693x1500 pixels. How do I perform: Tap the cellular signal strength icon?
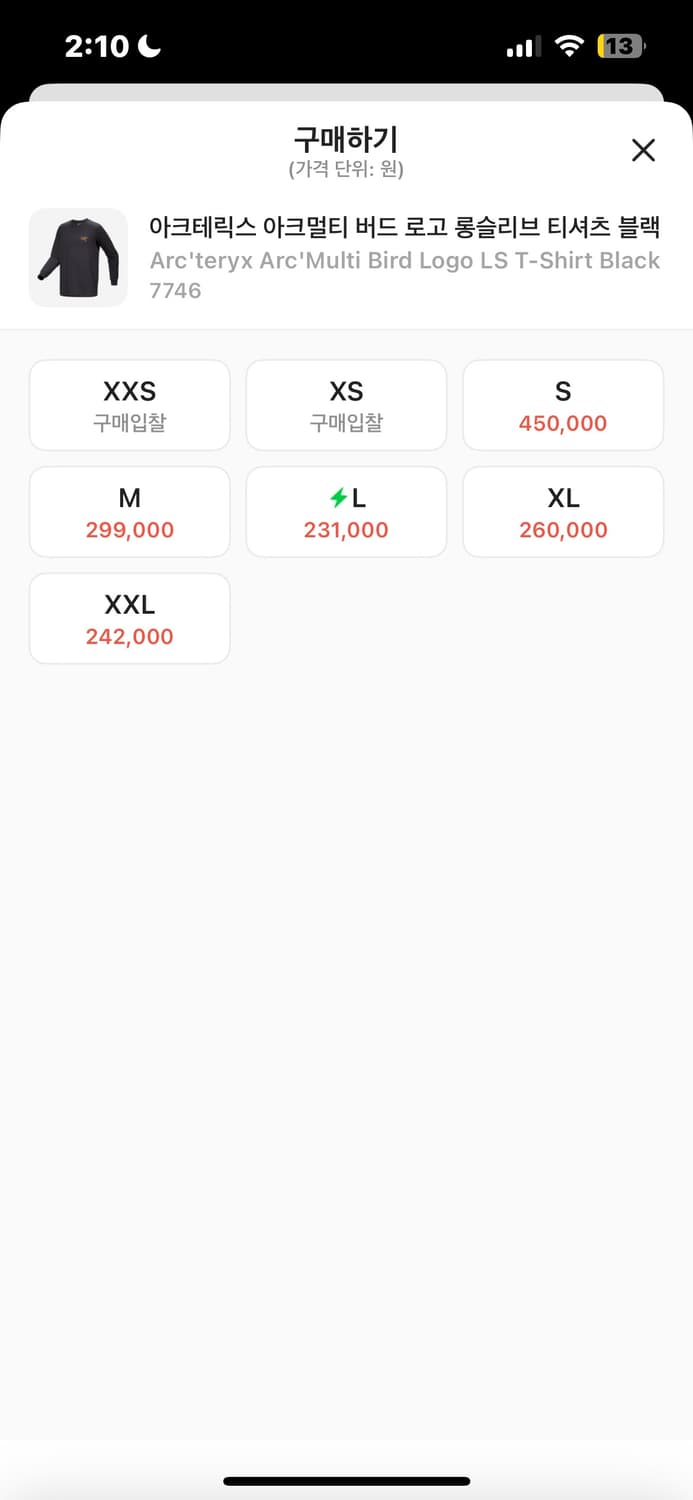click(x=521, y=45)
